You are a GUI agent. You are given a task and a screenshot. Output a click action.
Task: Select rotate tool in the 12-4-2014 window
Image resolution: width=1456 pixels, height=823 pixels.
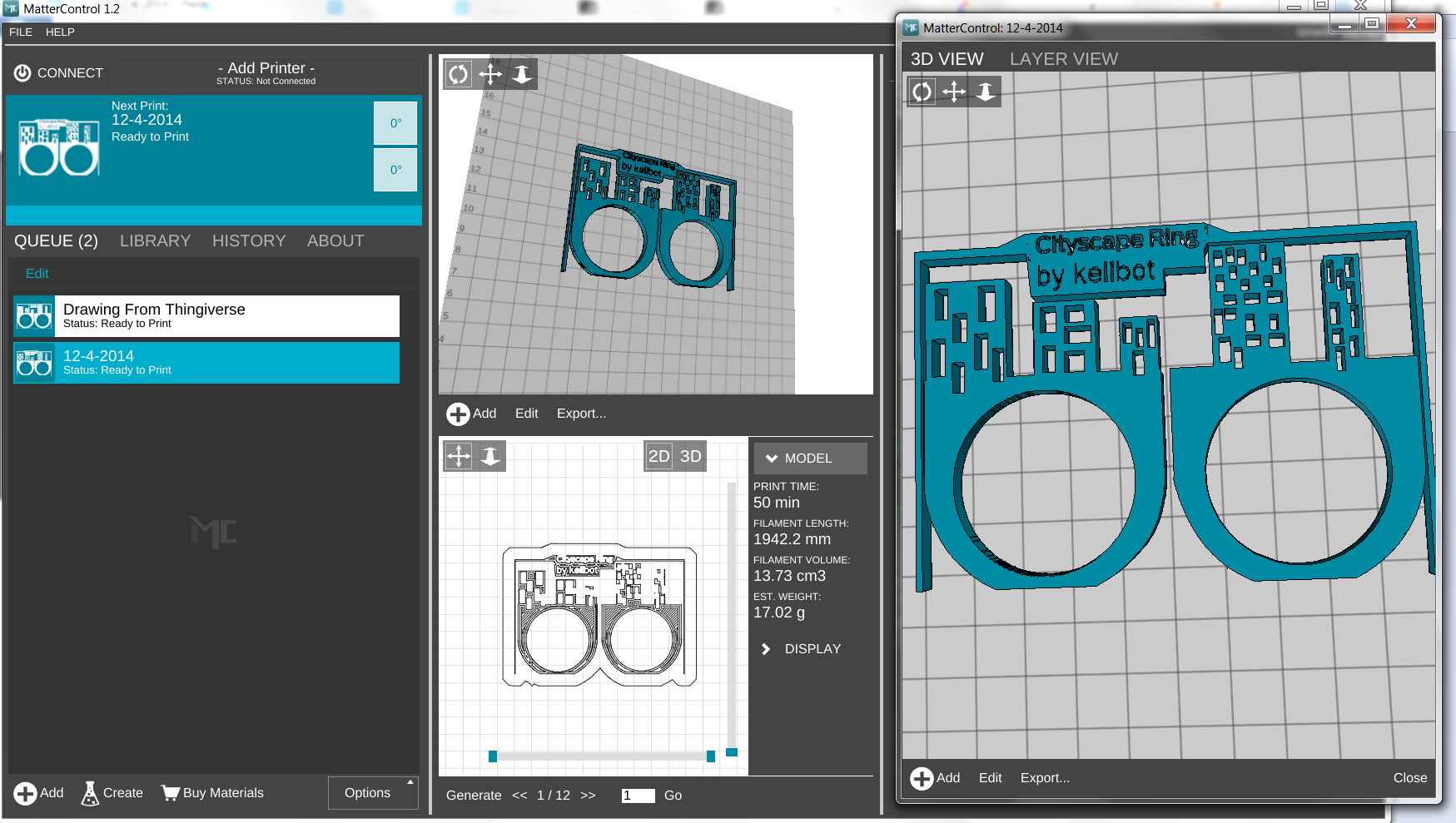click(x=922, y=92)
